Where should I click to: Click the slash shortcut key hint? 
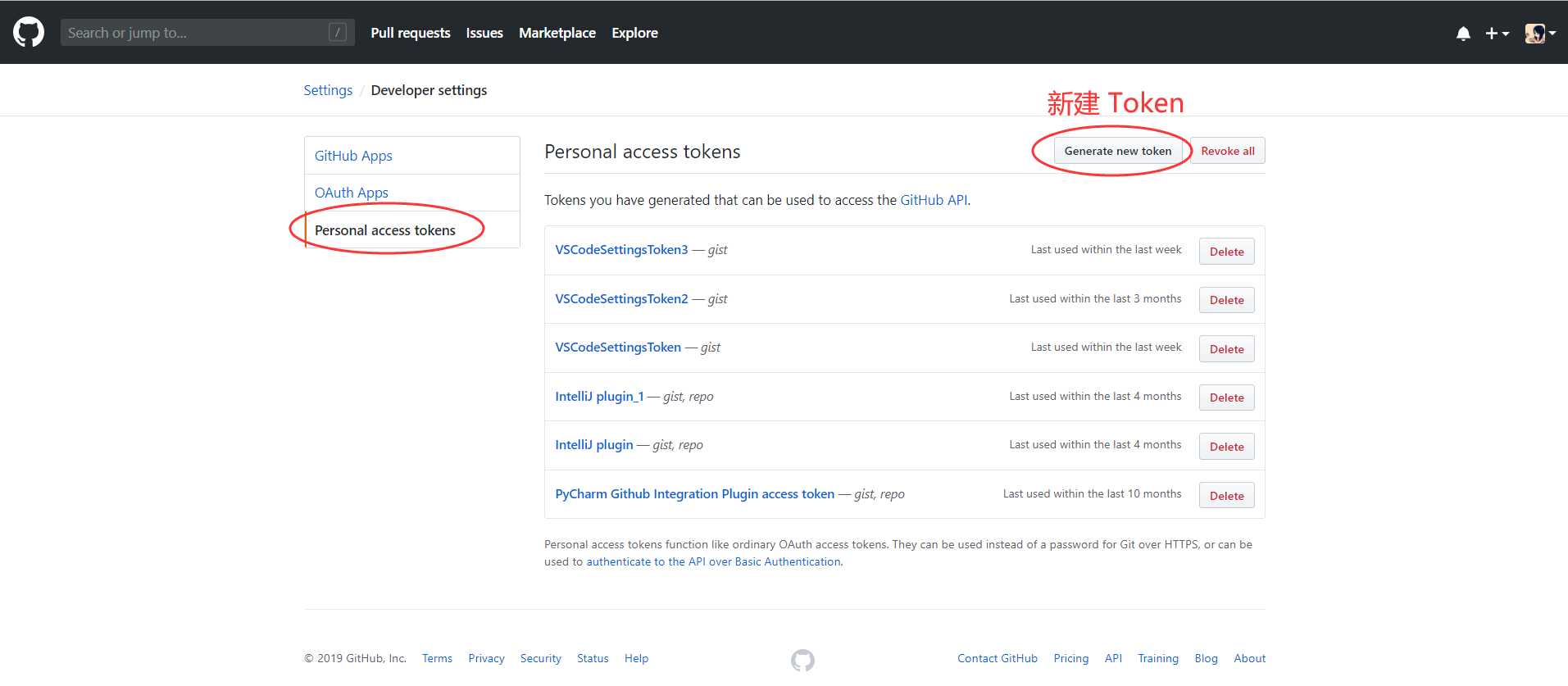tap(338, 33)
